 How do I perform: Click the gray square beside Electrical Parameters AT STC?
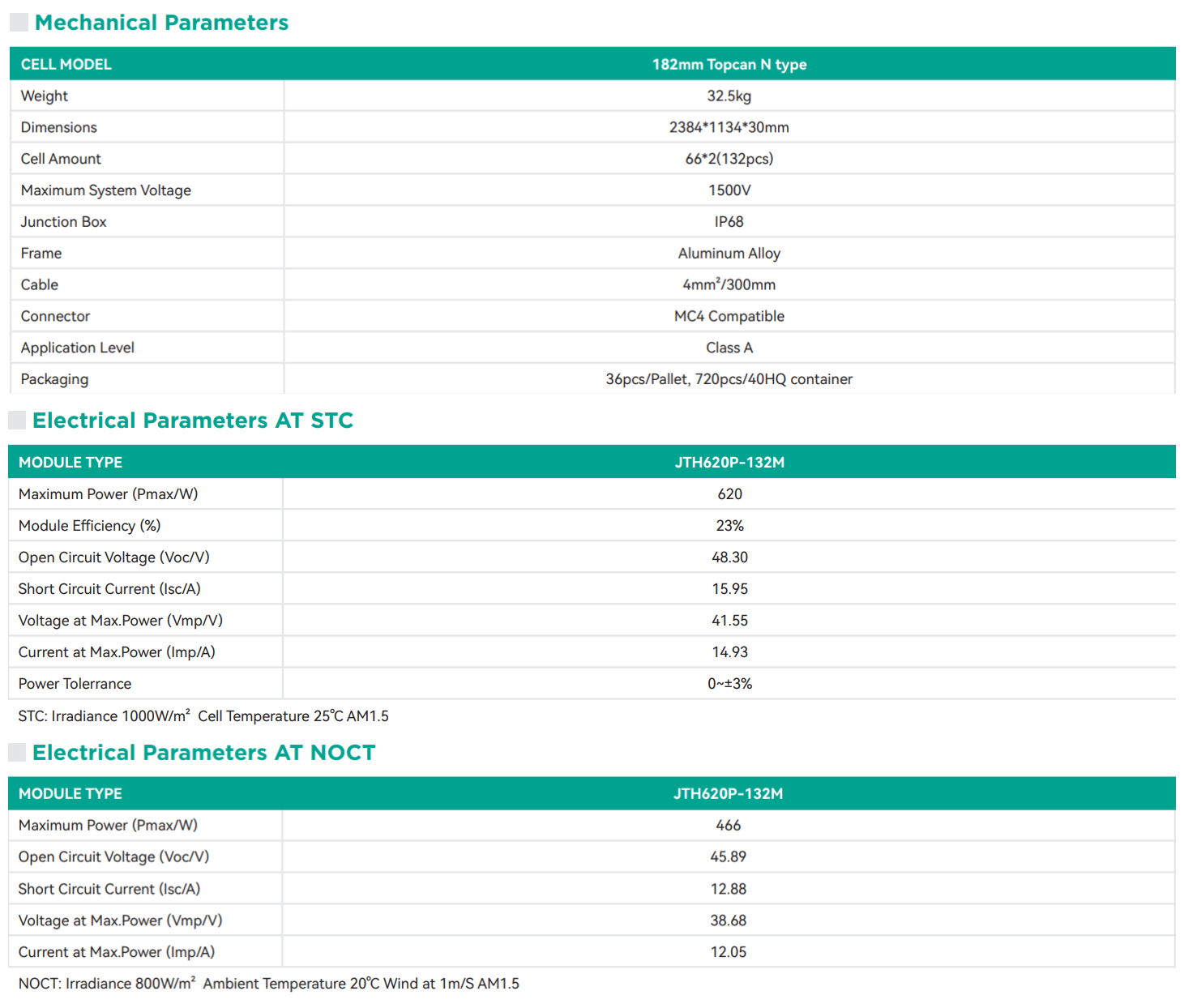pos(17,420)
